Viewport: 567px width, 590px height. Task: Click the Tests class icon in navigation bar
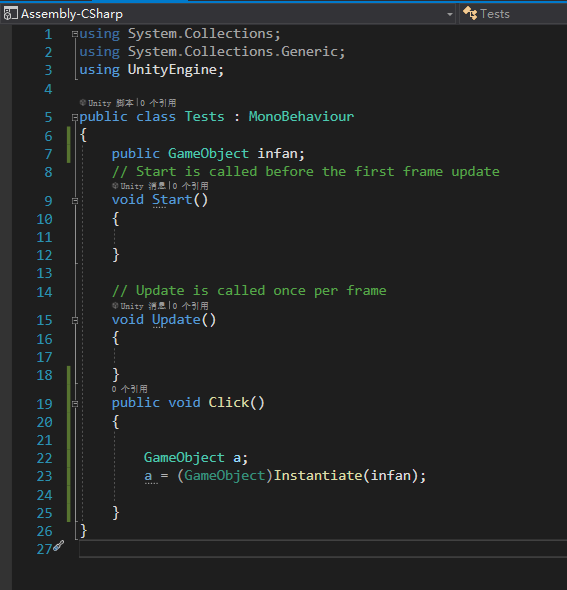(x=470, y=14)
